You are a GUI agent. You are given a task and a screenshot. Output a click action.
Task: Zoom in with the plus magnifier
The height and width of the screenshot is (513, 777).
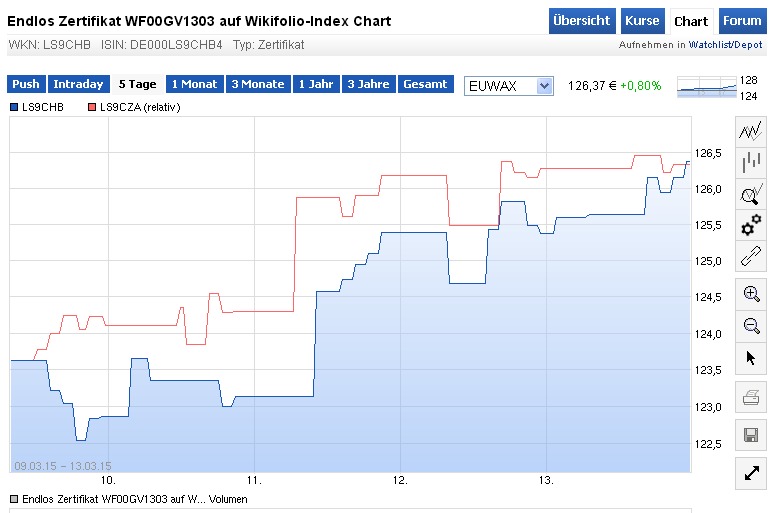coord(751,294)
